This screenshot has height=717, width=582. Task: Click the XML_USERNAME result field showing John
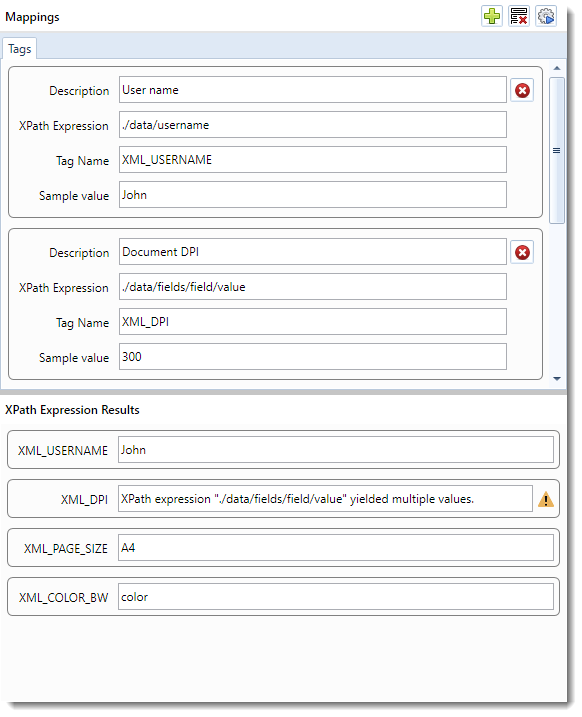click(x=336, y=449)
